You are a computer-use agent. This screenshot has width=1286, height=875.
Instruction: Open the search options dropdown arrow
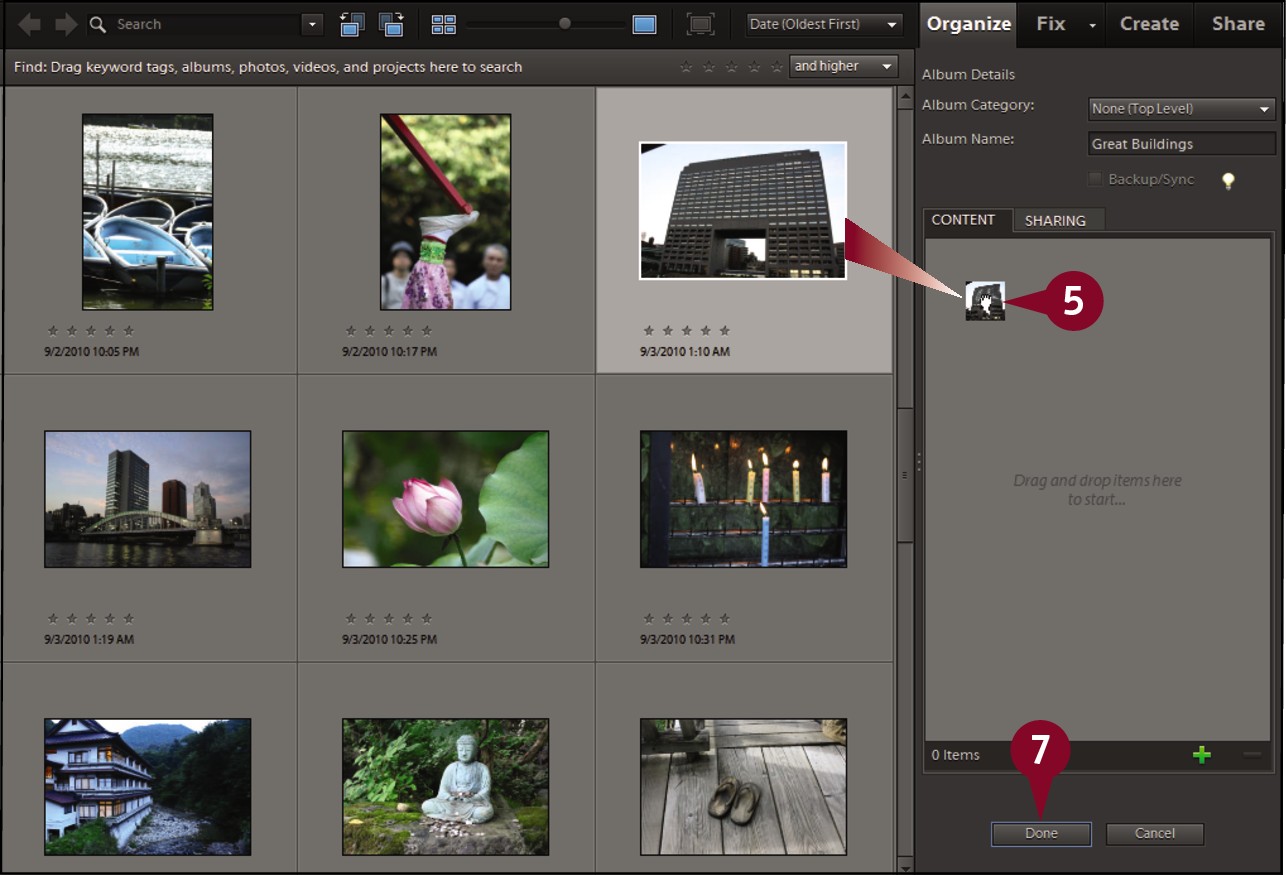click(312, 24)
